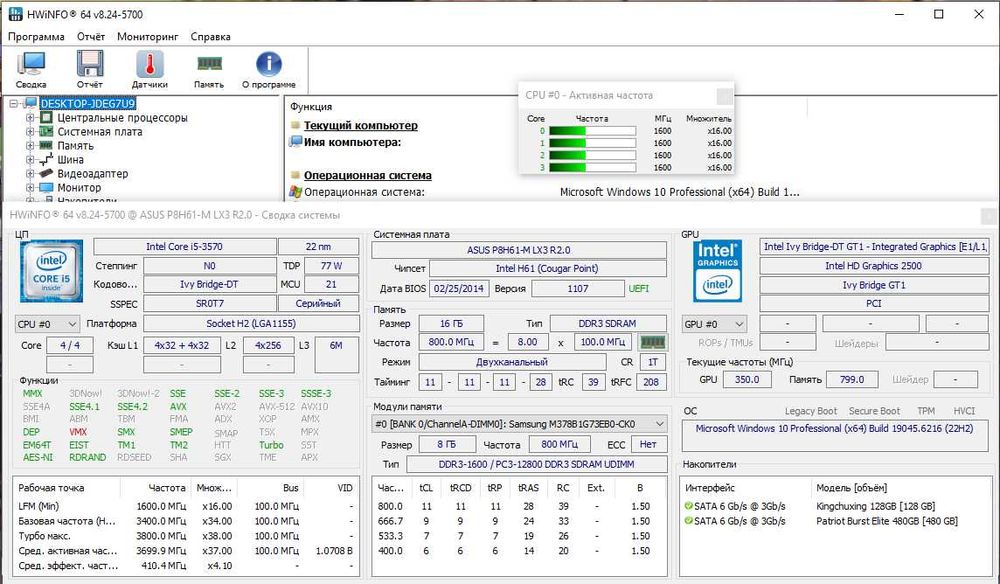Click Secure Boot label in ОС section
Viewport: 1000px width, 584px height.
[874, 411]
